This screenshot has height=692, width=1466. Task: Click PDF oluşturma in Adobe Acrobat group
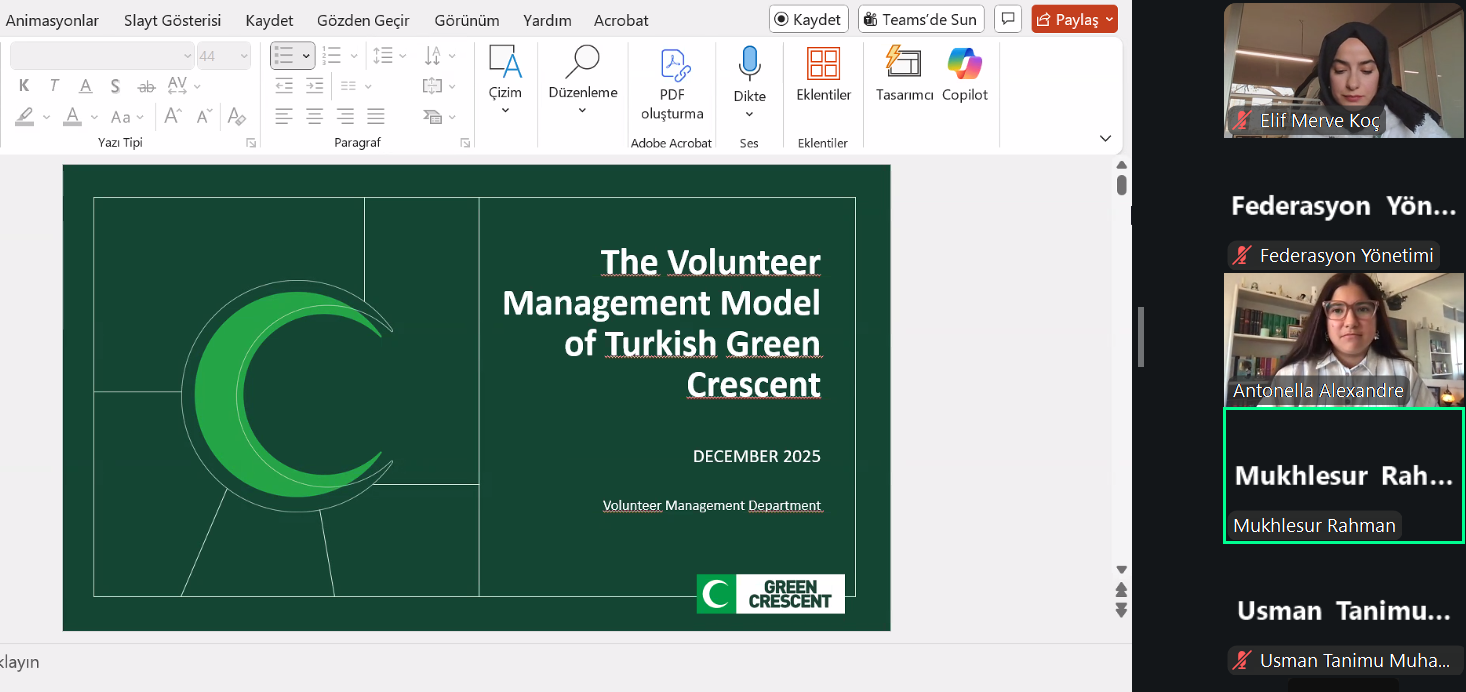point(672,80)
